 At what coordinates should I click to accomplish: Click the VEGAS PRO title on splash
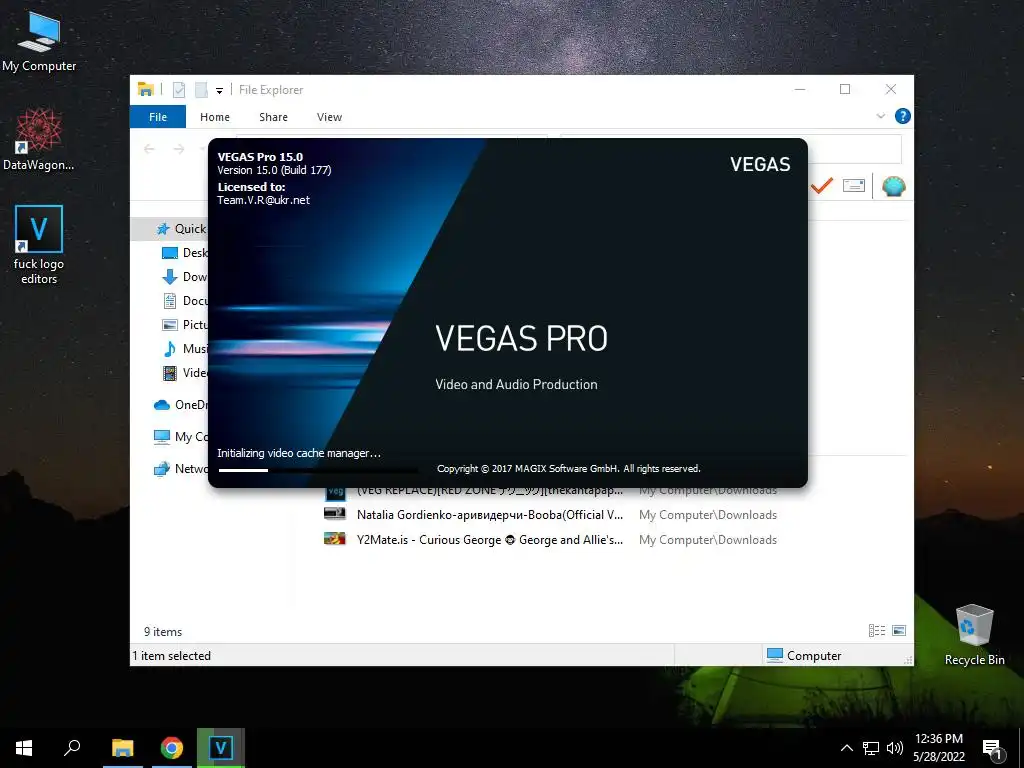click(x=521, y=338)
